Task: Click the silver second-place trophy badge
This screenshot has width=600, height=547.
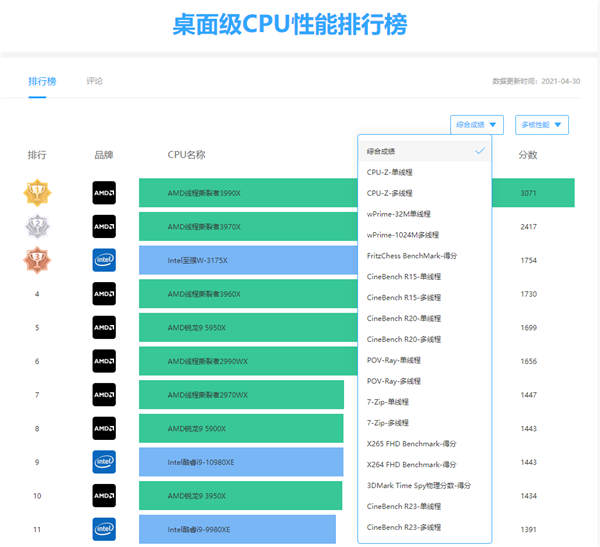Action: [37, 226]
